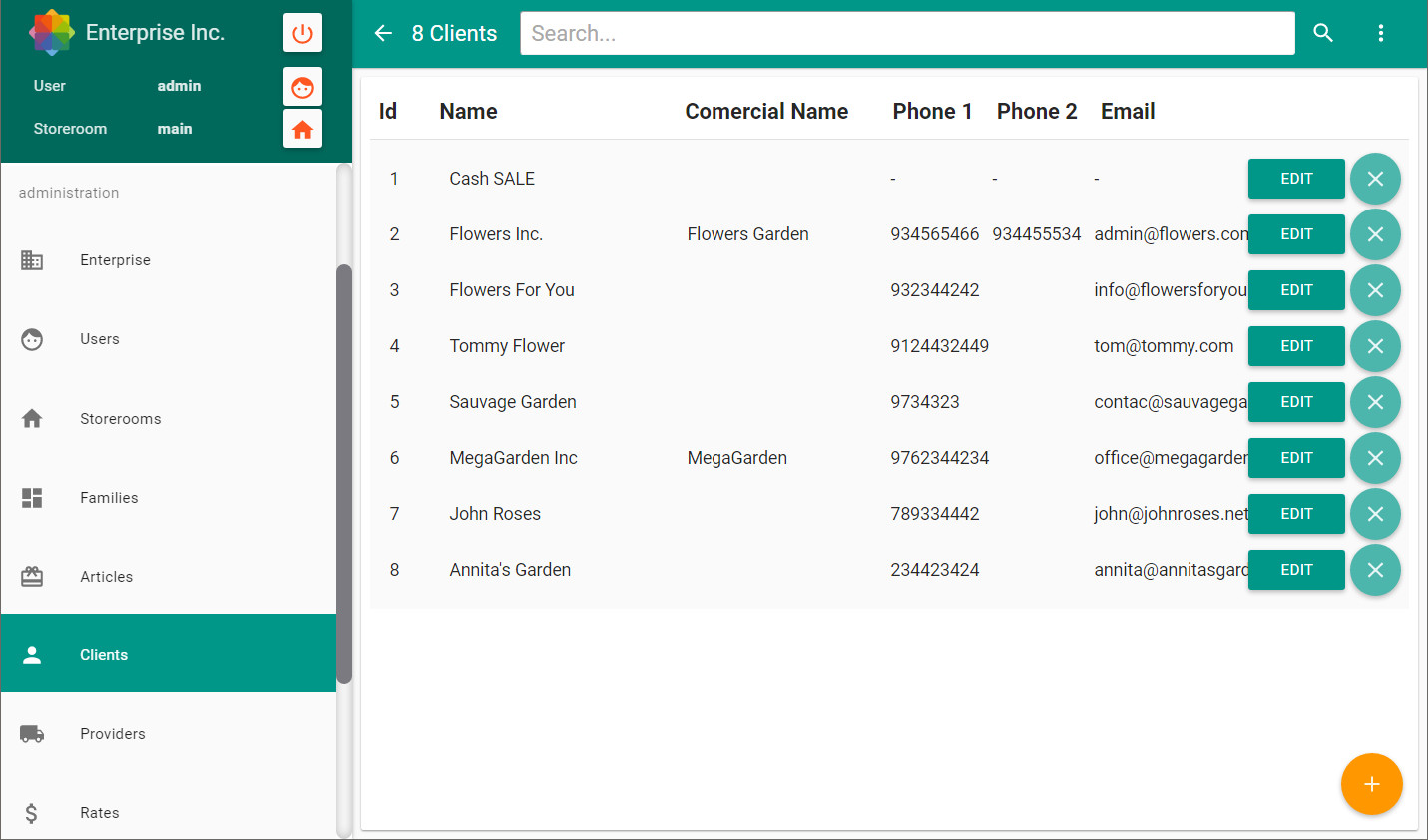Edit the MegaGarden Inc client
1428x840 pixels.
point(1295,458)
